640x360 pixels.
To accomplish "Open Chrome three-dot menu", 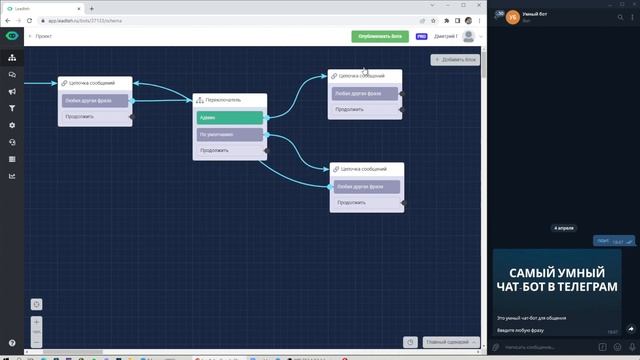I will (x=479, y=20).
